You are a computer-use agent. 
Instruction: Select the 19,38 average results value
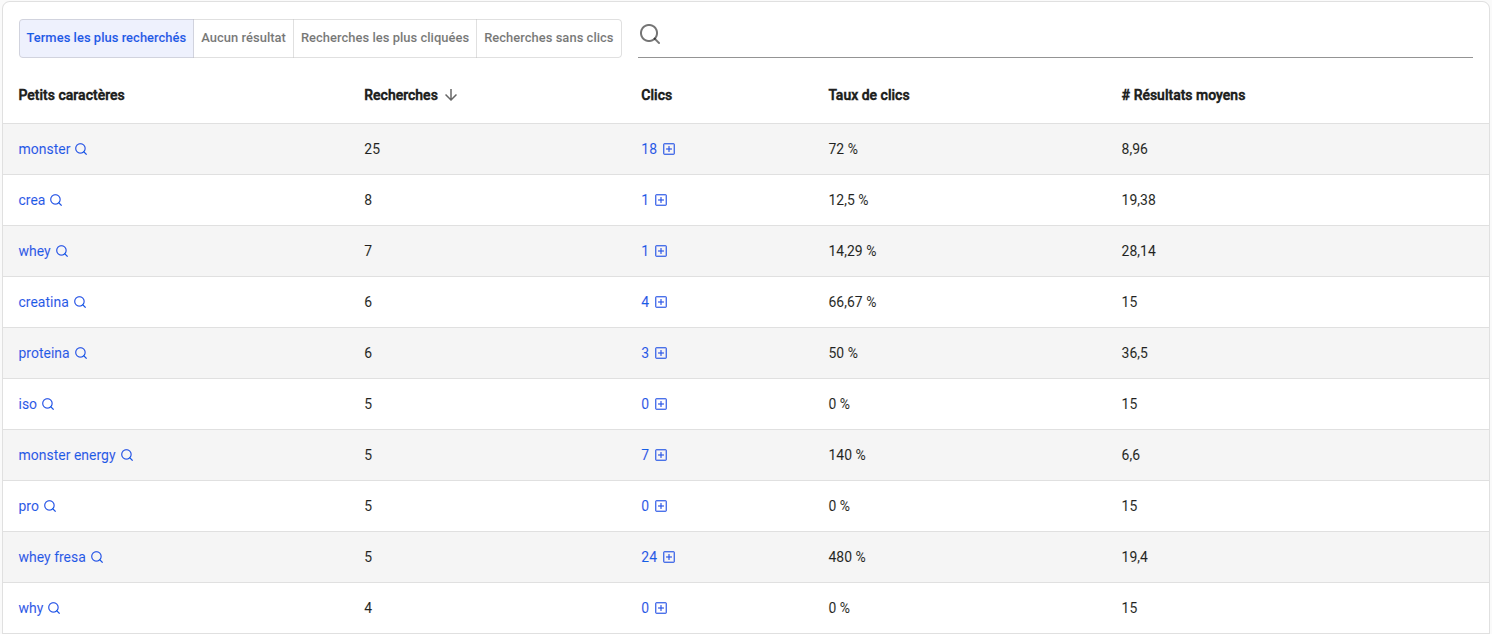(1139, 200)
